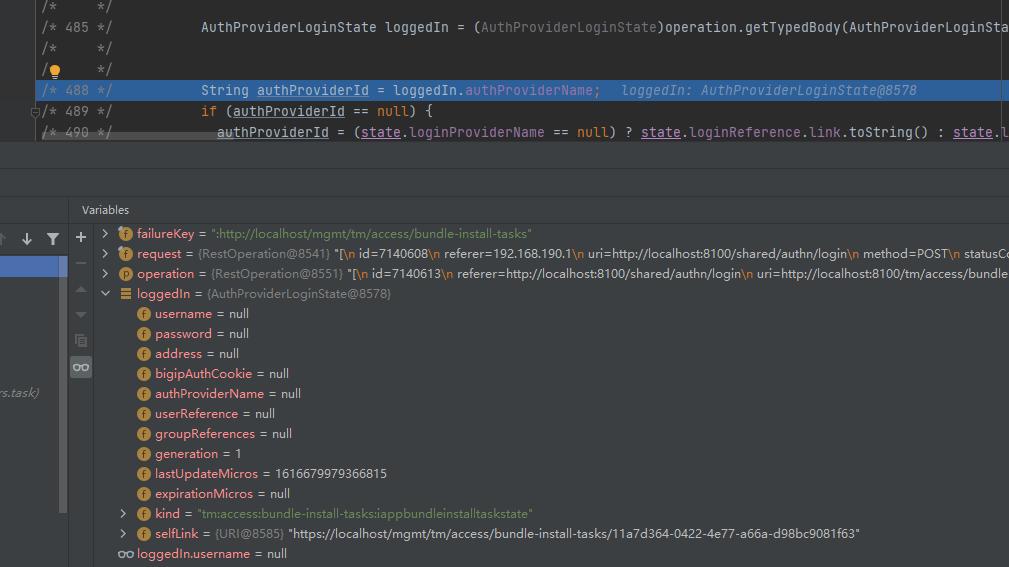The image size is (1009, 567).
Task: Click the frames panel vertical scrollbar
Action: pos(63,384)
